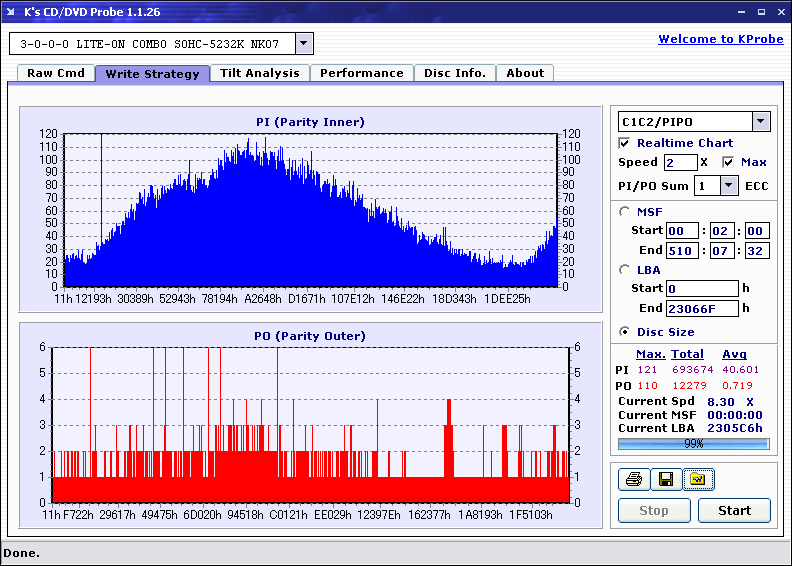Switch to the Tilt Analysis tab
The height and width of the screenshot is (566, 792).
tap(259, 73)
